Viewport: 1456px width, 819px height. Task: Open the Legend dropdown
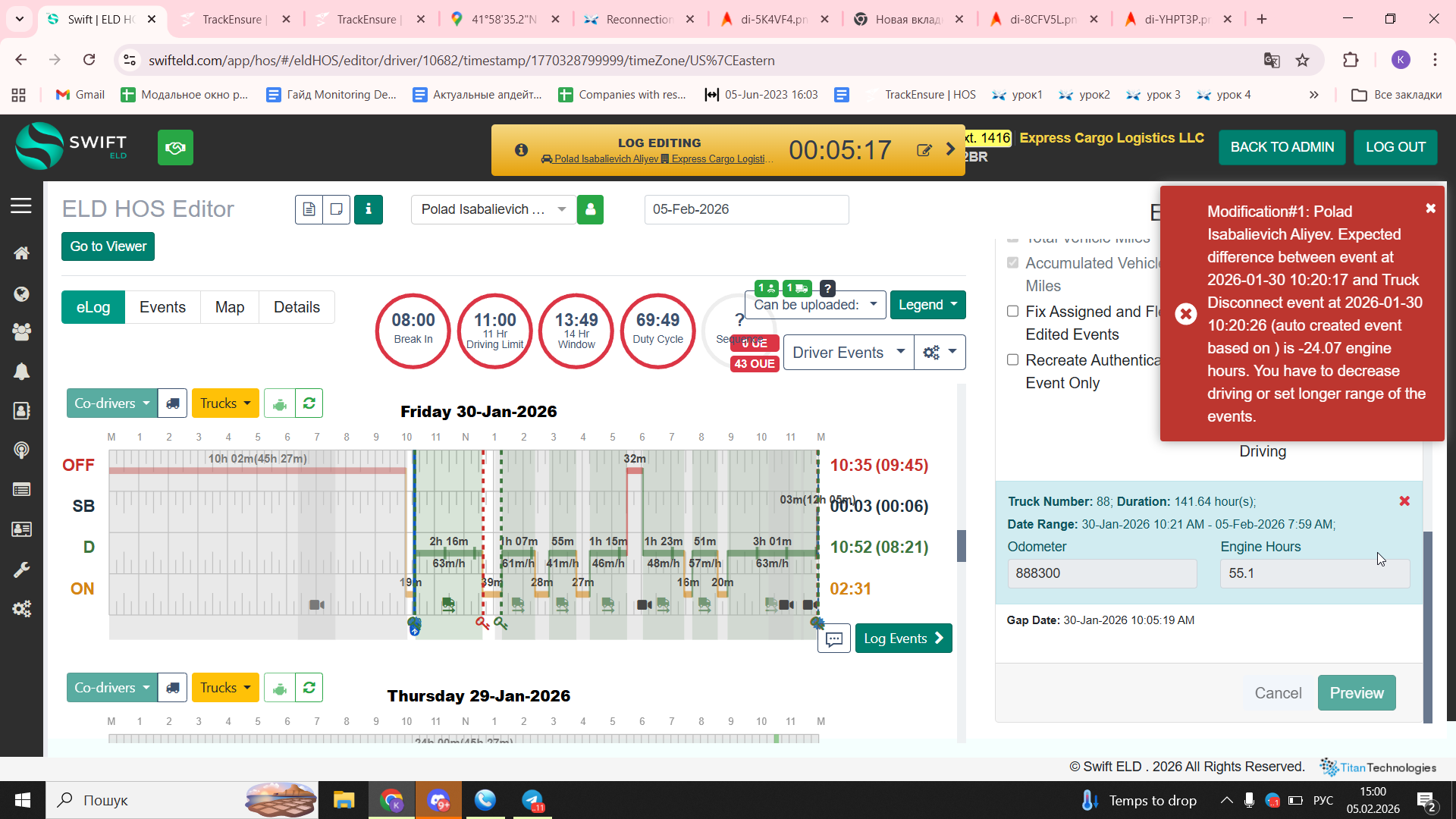927,305
